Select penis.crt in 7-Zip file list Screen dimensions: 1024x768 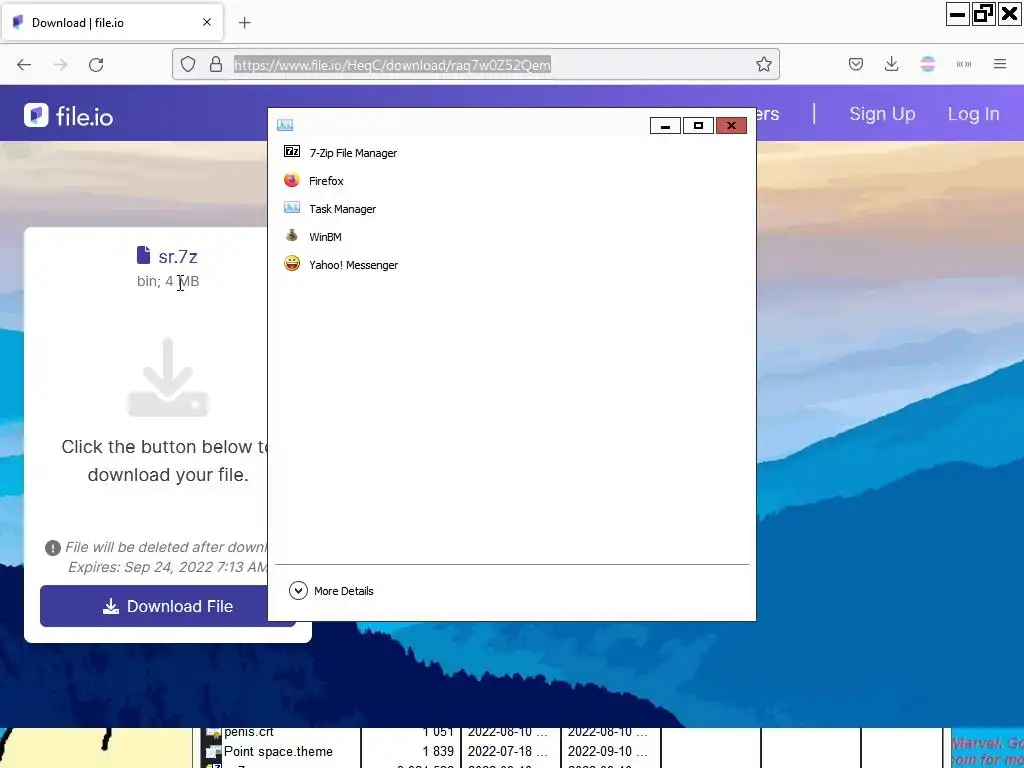click(x=249, y=732)
